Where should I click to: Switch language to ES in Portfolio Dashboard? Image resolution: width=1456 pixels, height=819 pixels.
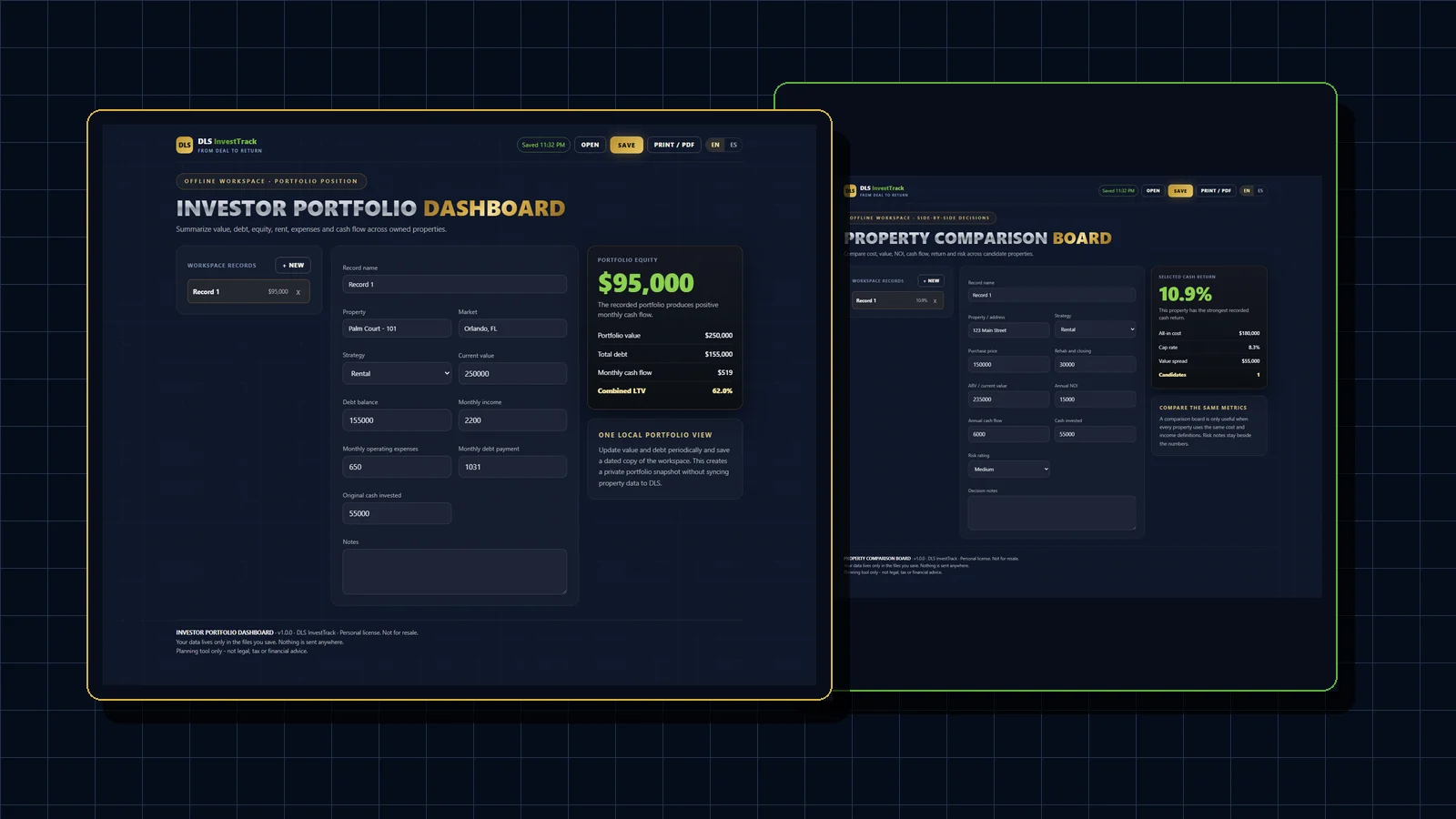(x=733, y=145)
